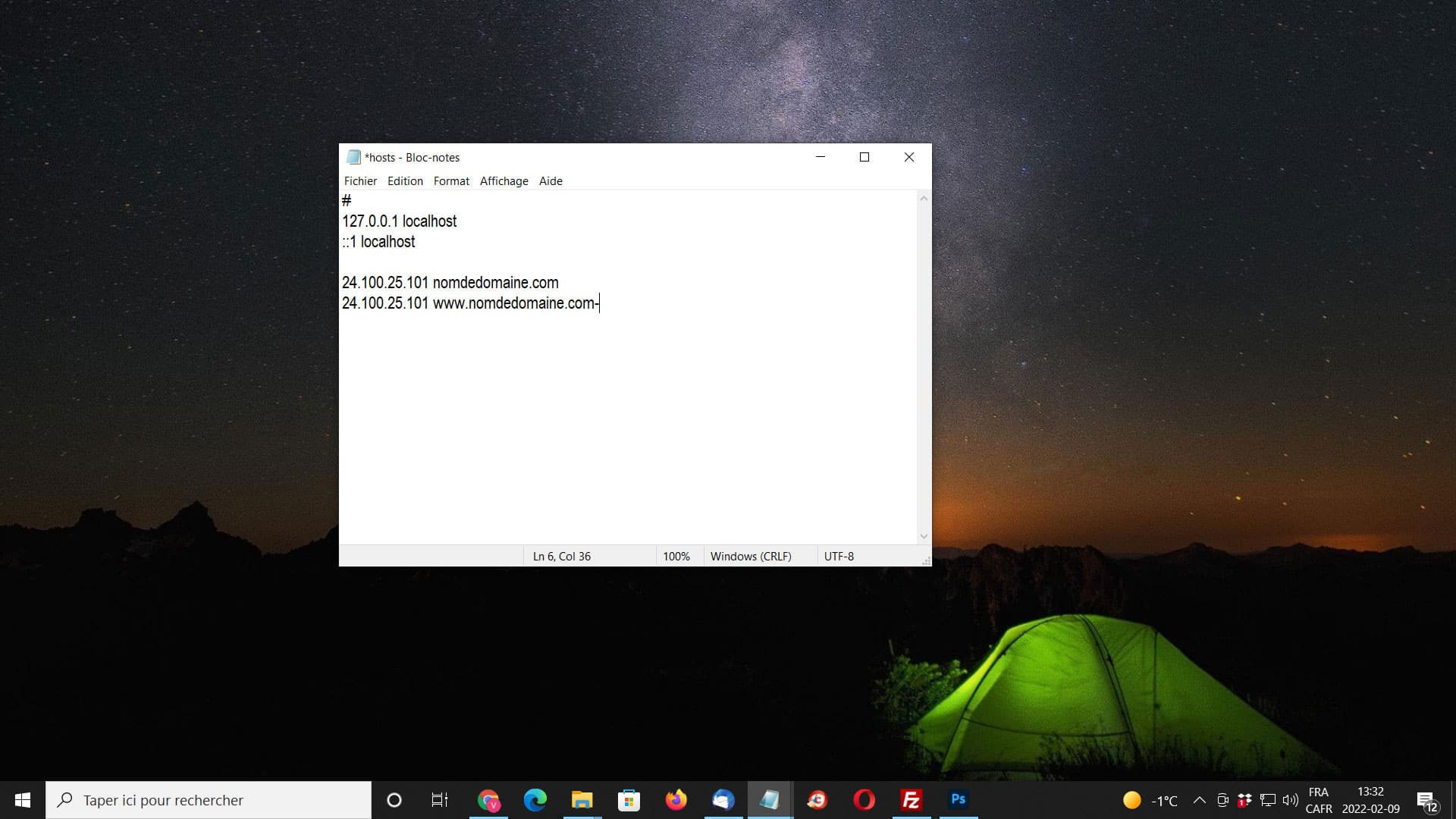The height and width of the screenshot is (819, 1456).
Task: Click the resize grip at the window corner
Action: [926, 560]
